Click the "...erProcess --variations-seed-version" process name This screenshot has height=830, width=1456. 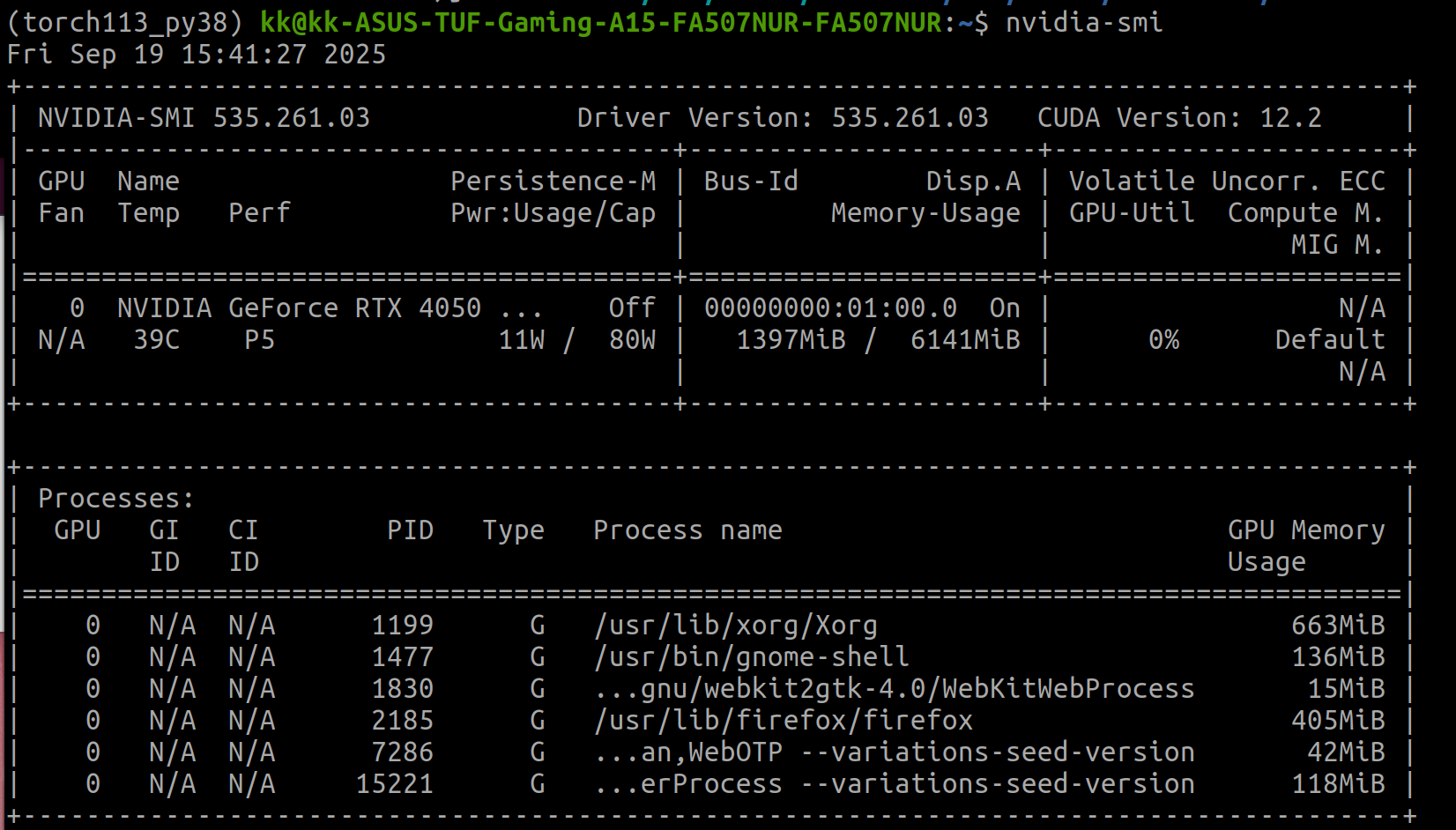pos(894,784)
